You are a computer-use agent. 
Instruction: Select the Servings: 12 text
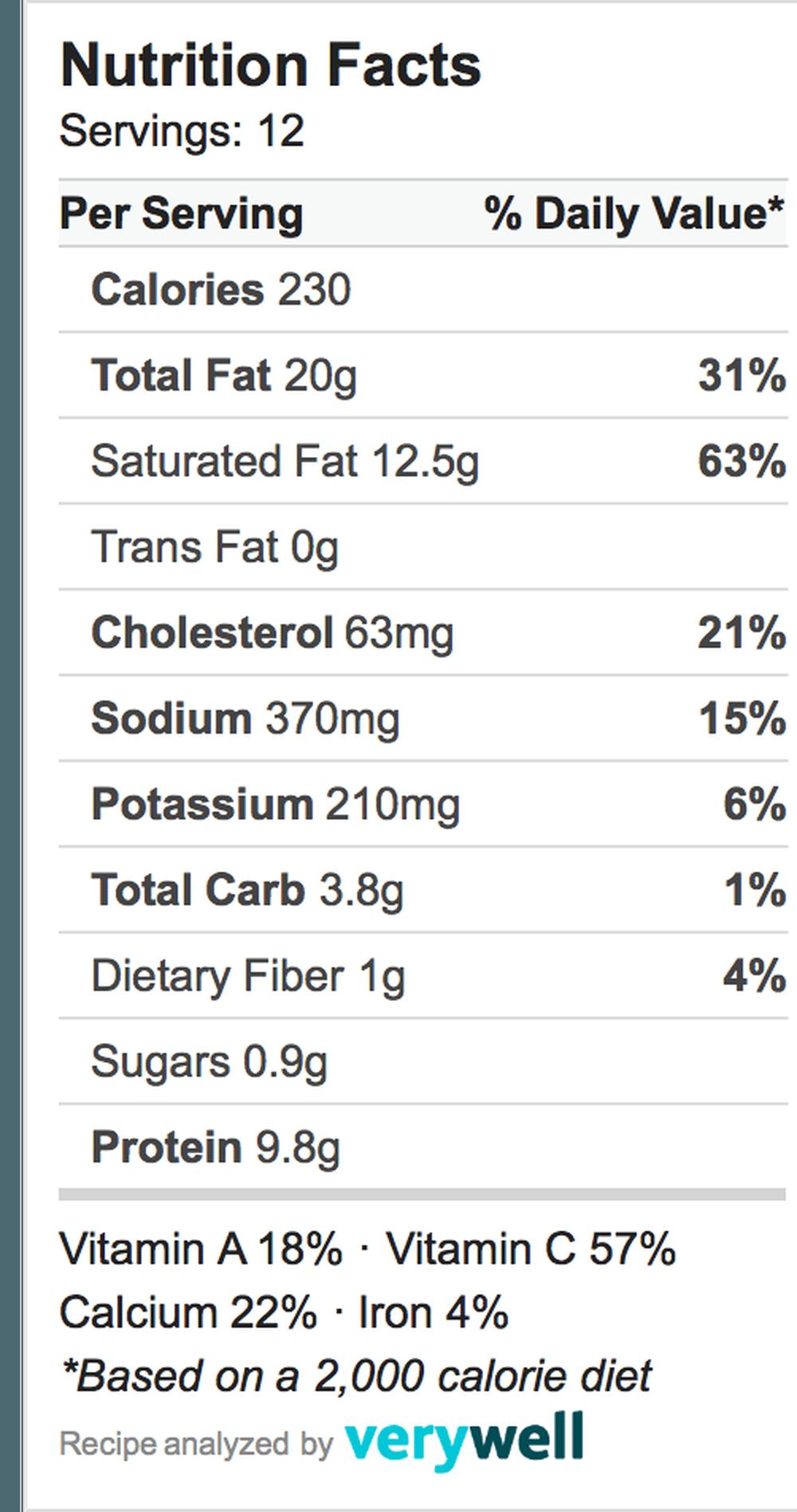(182, 132)
